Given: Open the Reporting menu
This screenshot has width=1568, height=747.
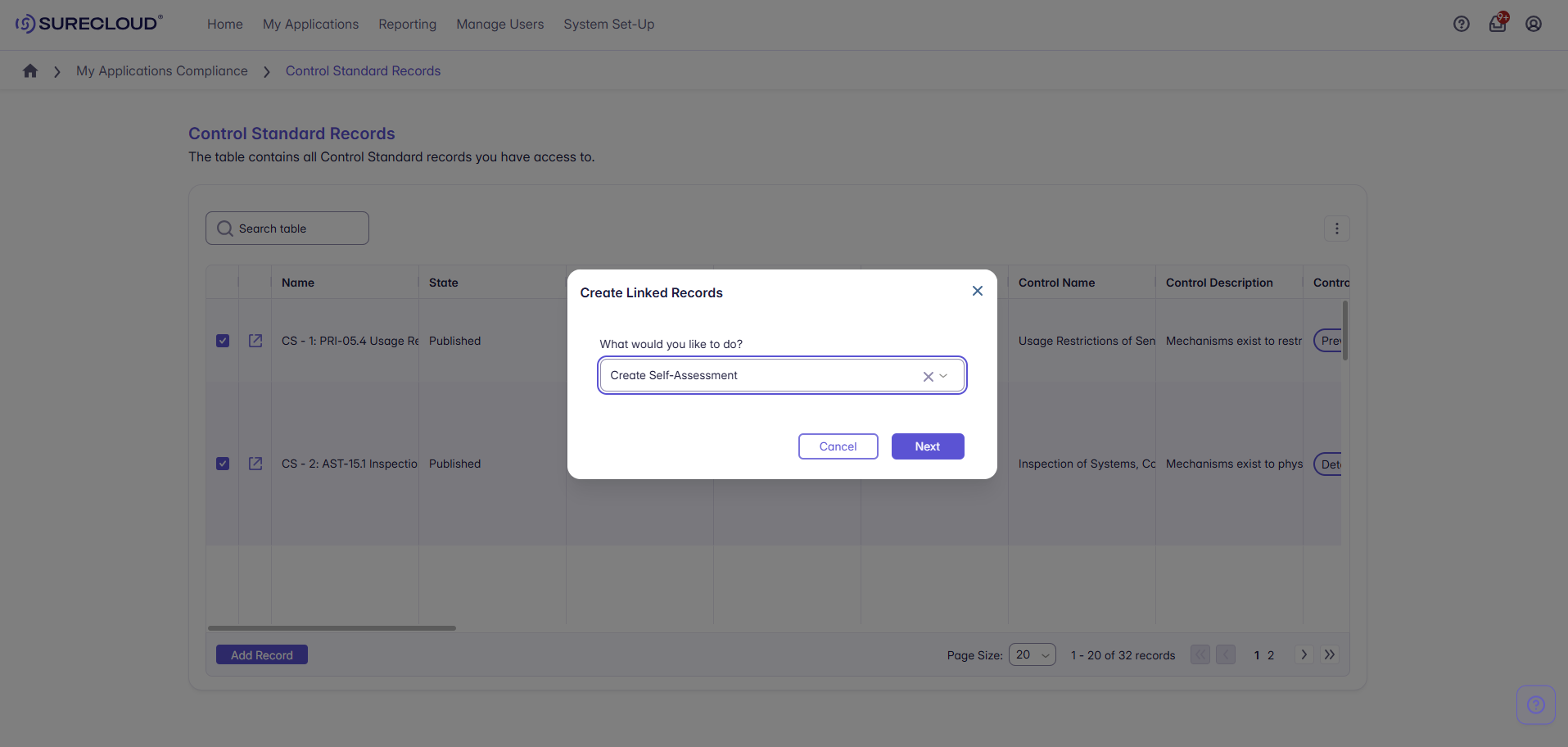Looking at the screenshot, I should click(x=407, y=25).
